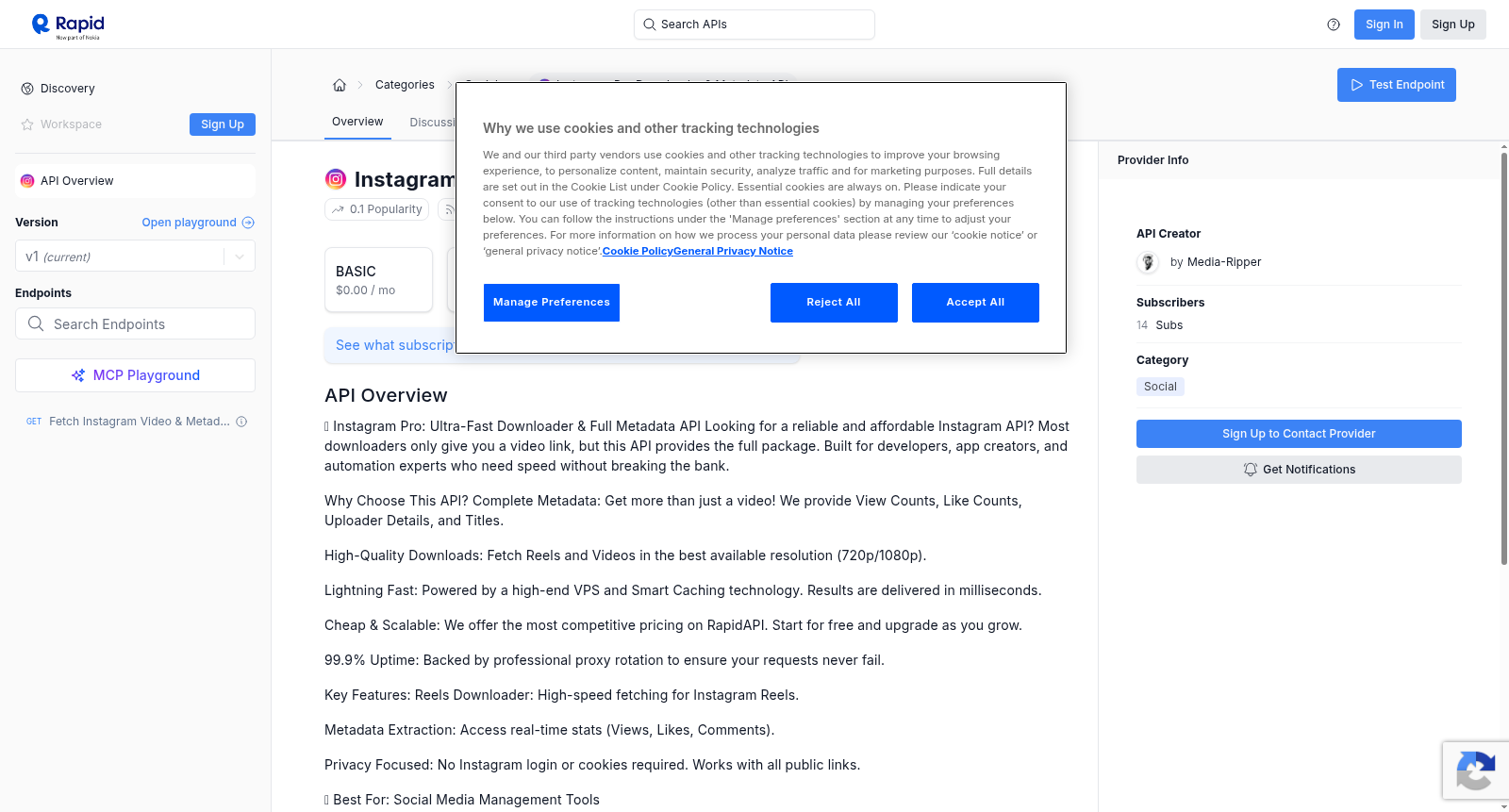1509x812 pixels.
Task: Click the magnifier in Search Endpoints
Action: pyautogui.click(x=36, y=323)
